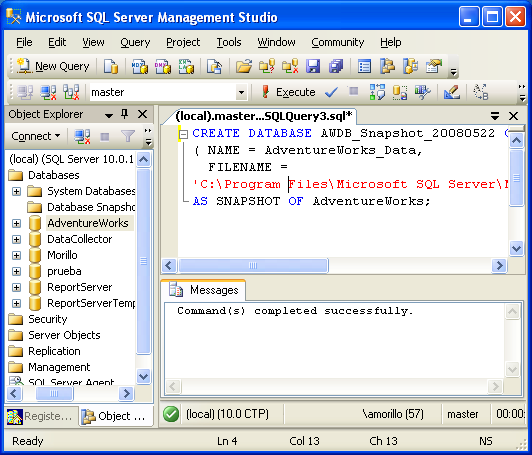Viewport: 532px width, 455px height.
Task: Select the Database Snapshots folder
Action: (81, 207)
